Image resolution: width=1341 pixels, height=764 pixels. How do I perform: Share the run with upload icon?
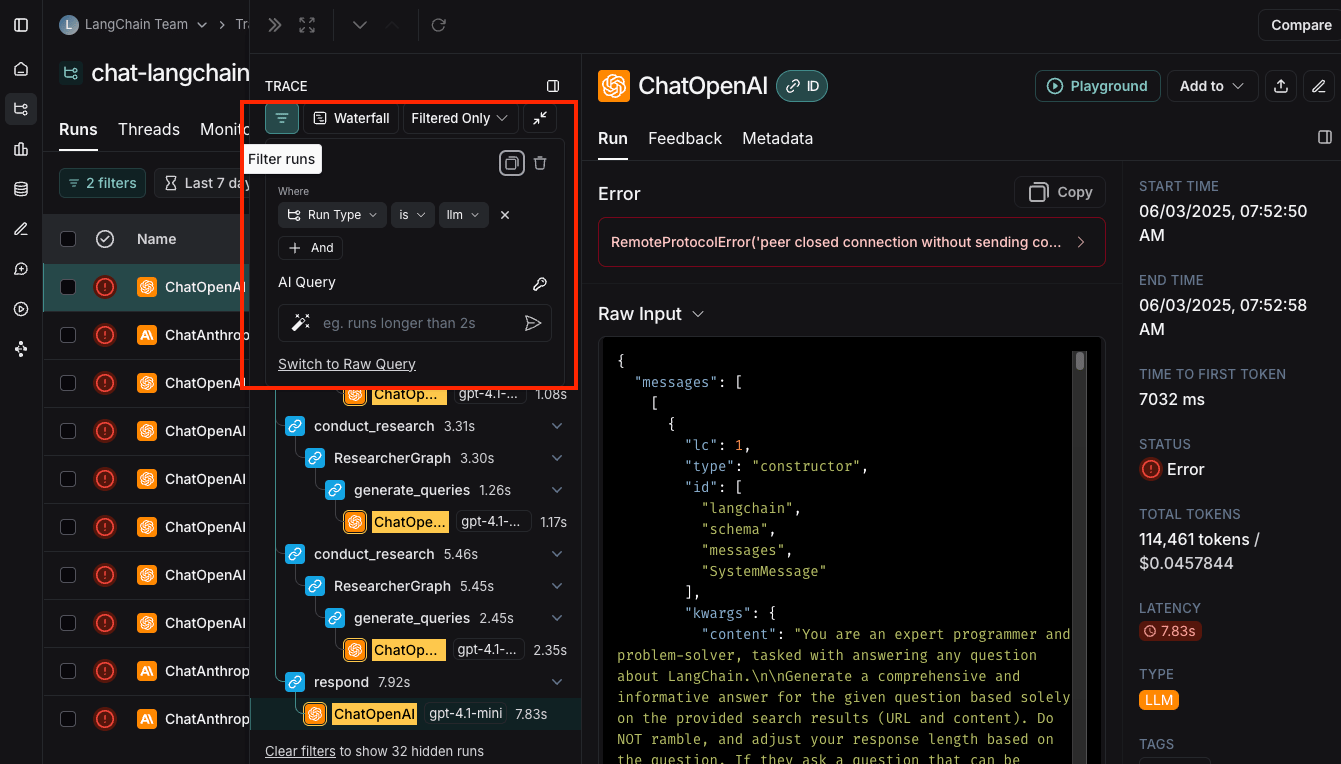[x=1281, y=86]
